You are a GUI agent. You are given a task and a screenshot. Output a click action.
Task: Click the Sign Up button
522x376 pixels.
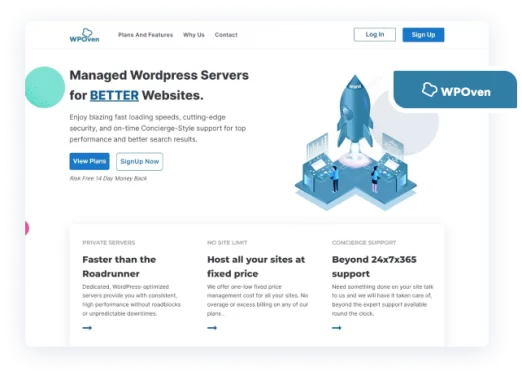click(x=423, y=35)
